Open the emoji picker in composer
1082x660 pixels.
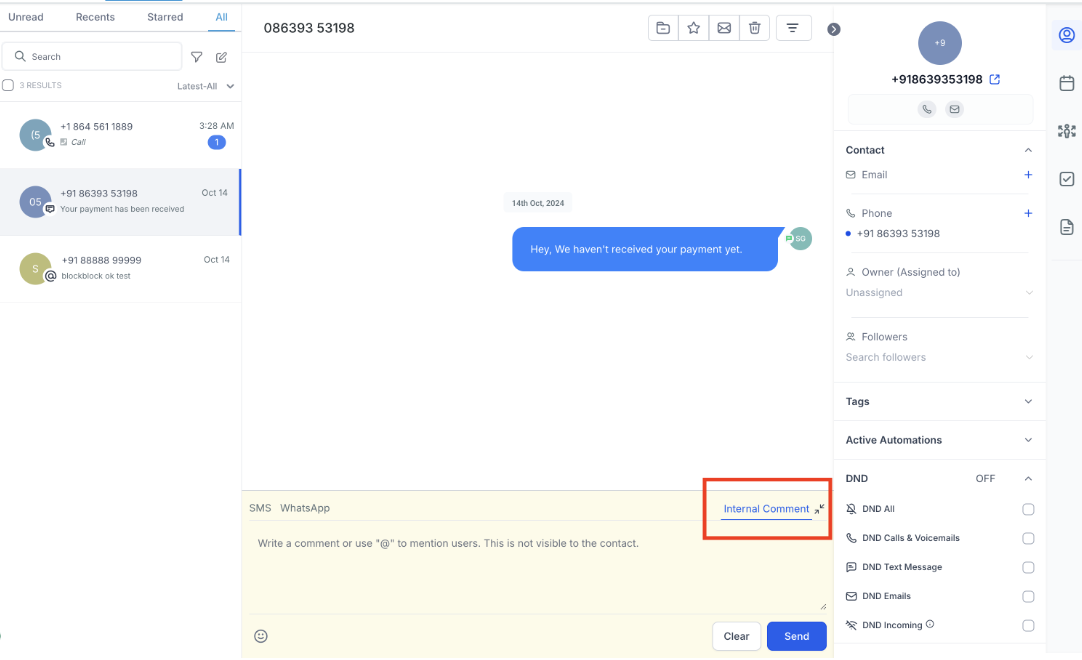click(x=261, y=636)
